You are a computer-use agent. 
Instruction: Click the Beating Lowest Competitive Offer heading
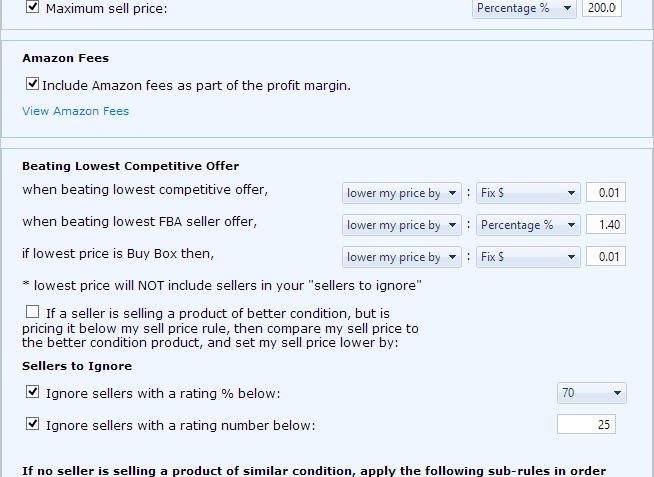pyautogui.click(x=131, y=166)
